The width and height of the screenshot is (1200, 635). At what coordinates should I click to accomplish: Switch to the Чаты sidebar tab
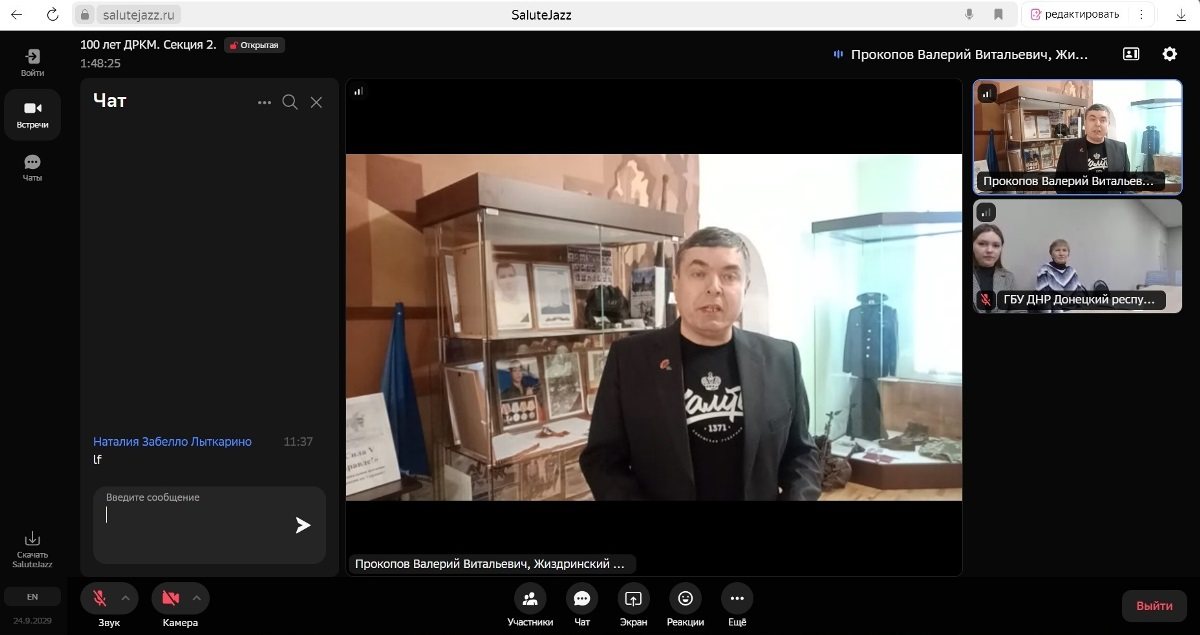tap(33, 167)
